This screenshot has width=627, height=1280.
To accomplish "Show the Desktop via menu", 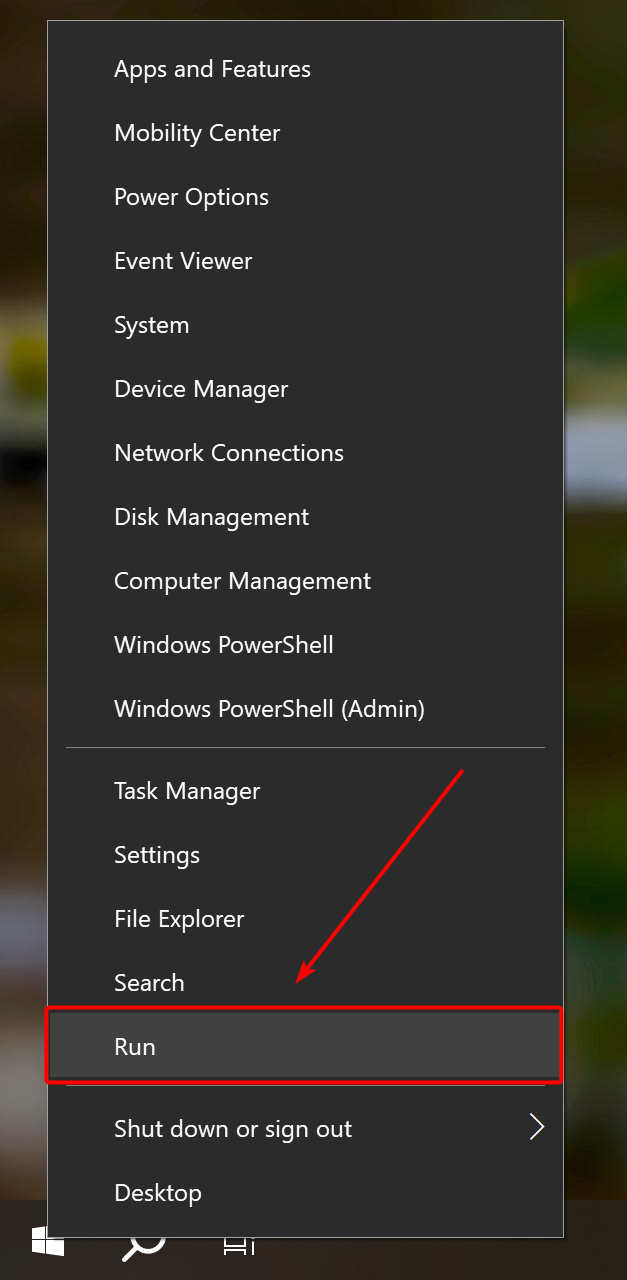I will click(x=158, y=1194).
